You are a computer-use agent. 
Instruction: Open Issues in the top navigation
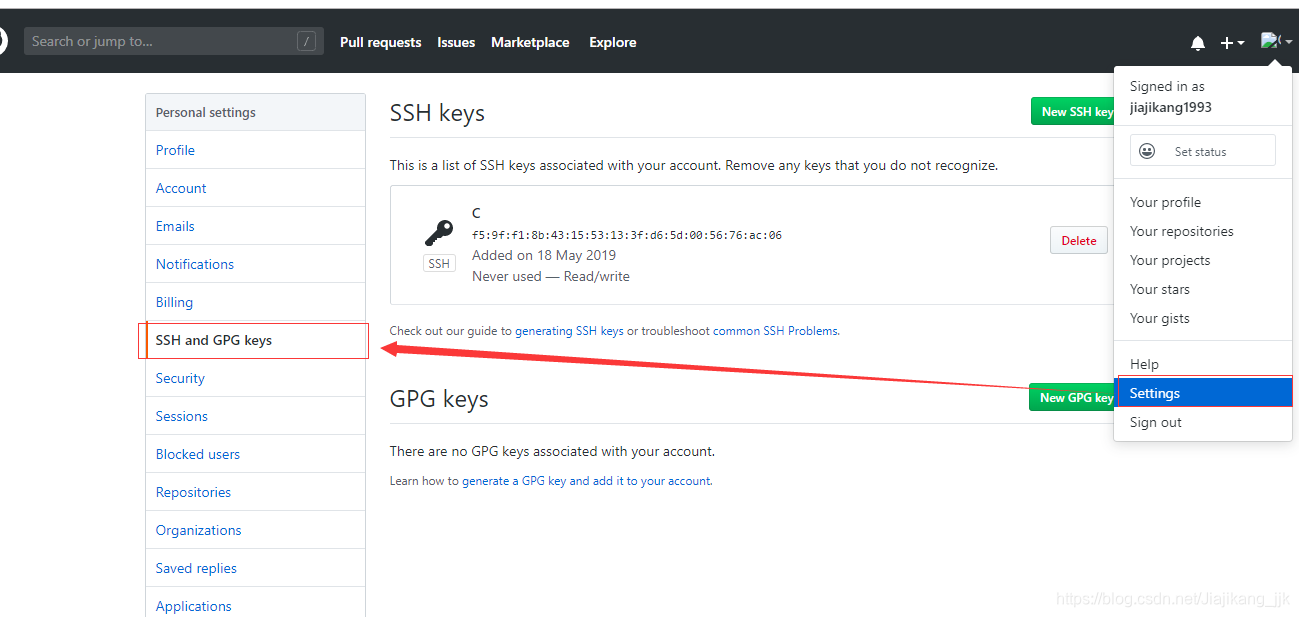pyautogui.click(x=456, y=42)
